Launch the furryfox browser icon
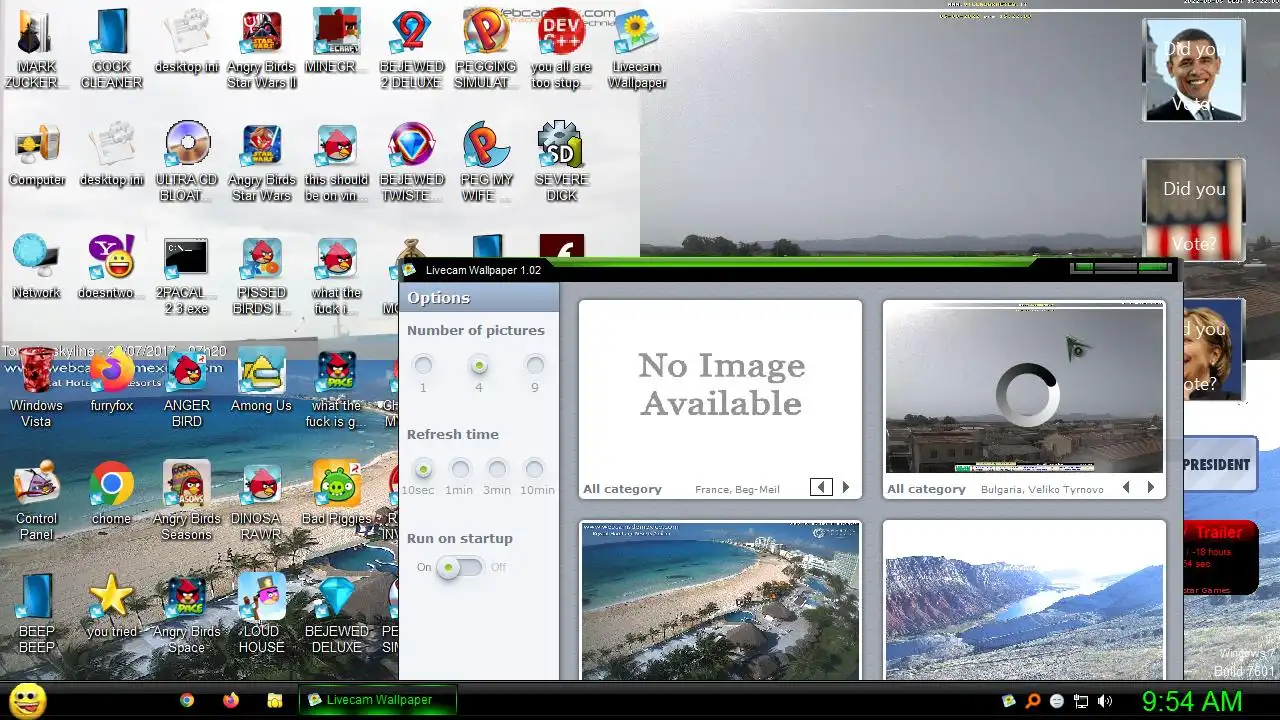This screenshot has width=1280, height=720. [111, 381]
